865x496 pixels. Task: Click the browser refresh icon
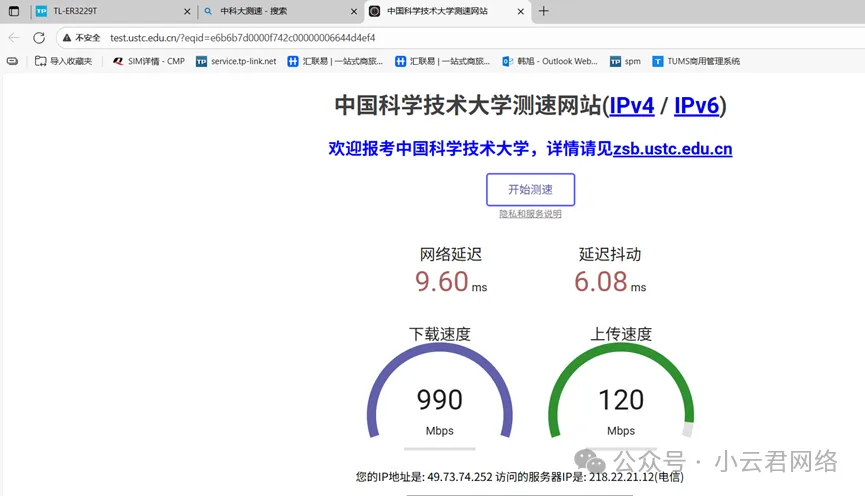[39, 38]
